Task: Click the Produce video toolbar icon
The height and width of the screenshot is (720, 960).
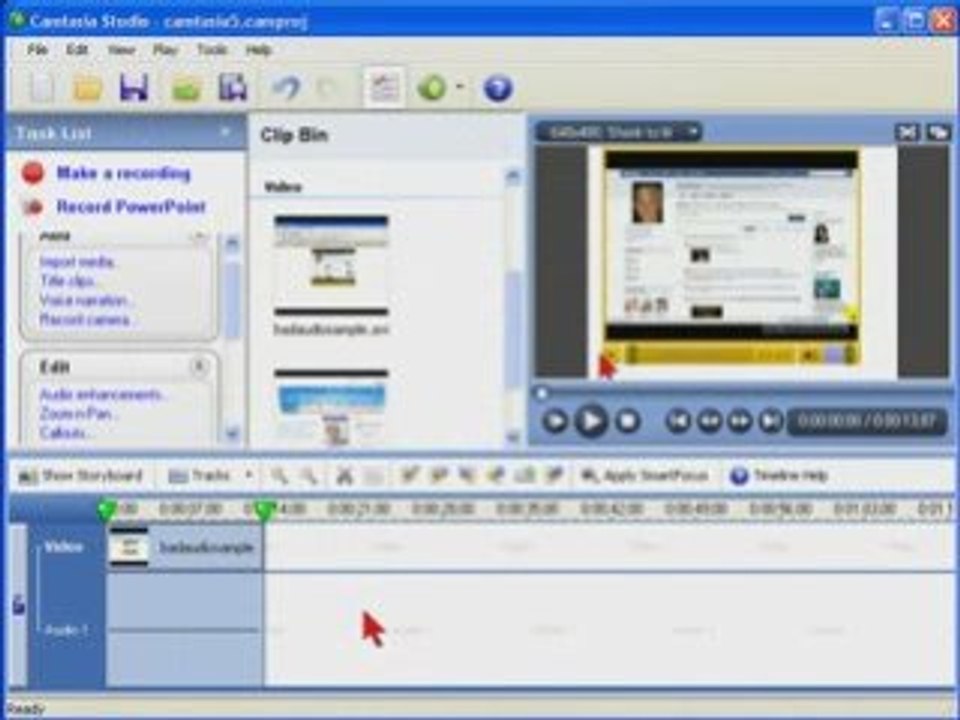Action: [x=233, y=88]
